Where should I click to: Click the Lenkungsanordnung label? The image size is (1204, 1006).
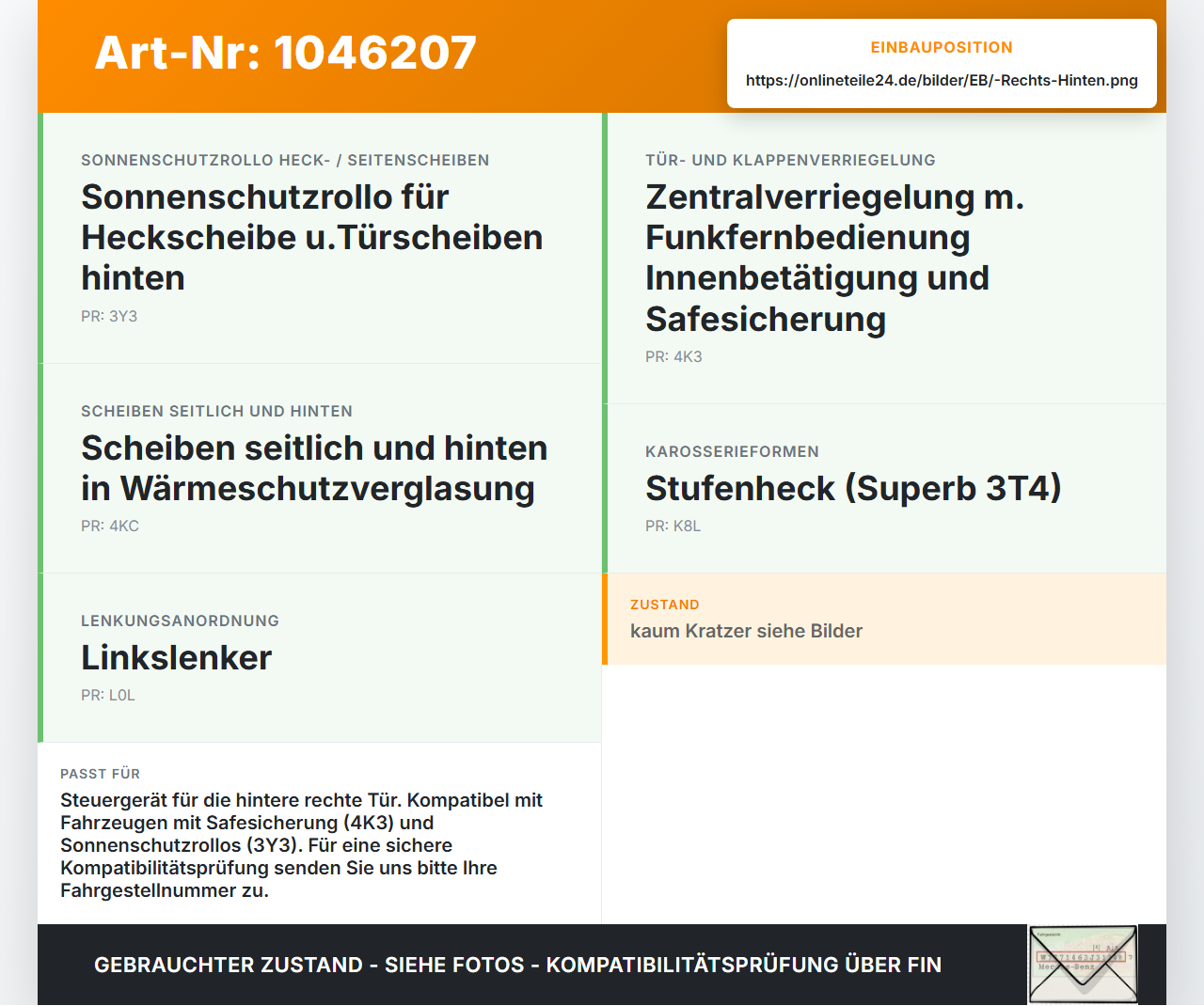[180, 621]
